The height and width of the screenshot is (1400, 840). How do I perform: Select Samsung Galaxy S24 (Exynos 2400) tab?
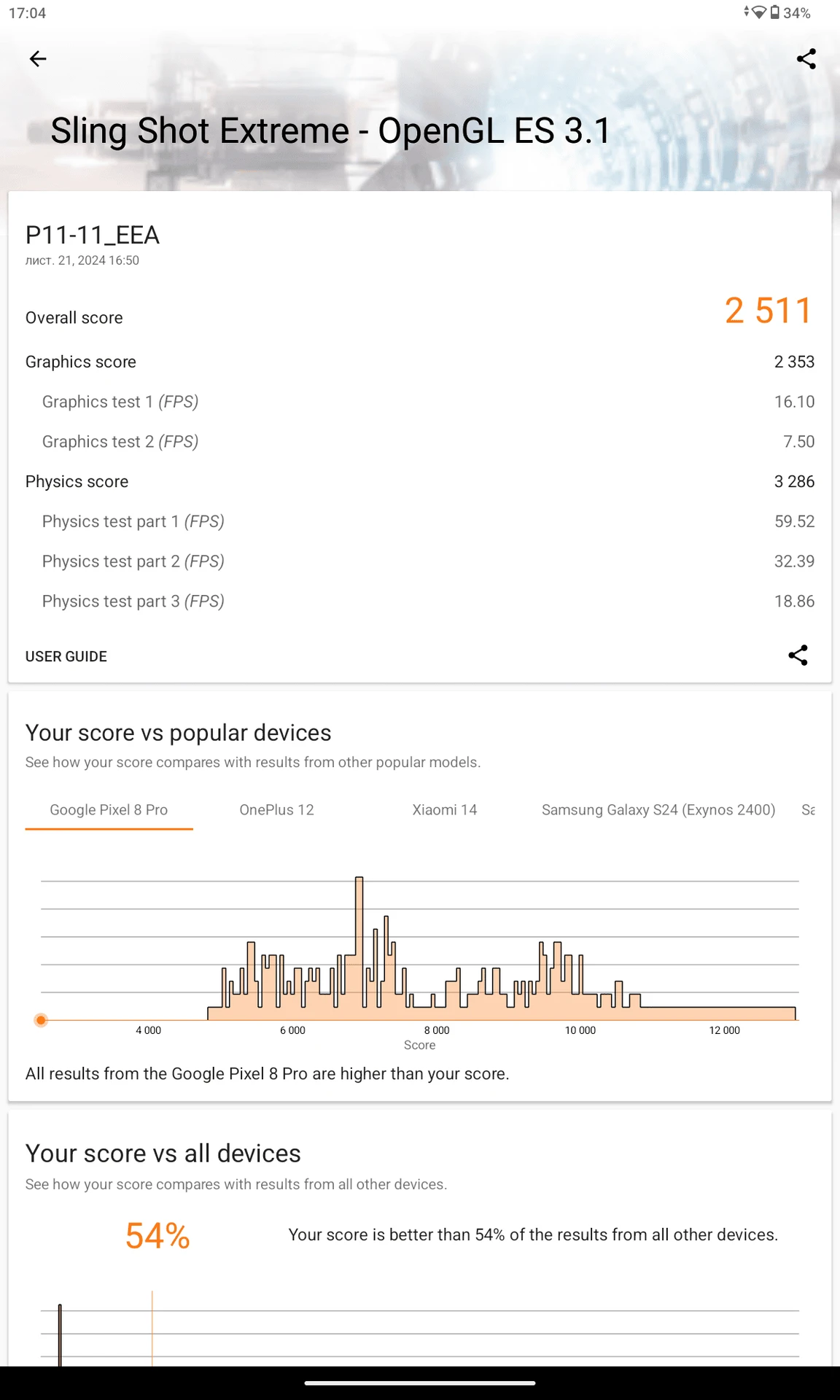tap(658, 810)
